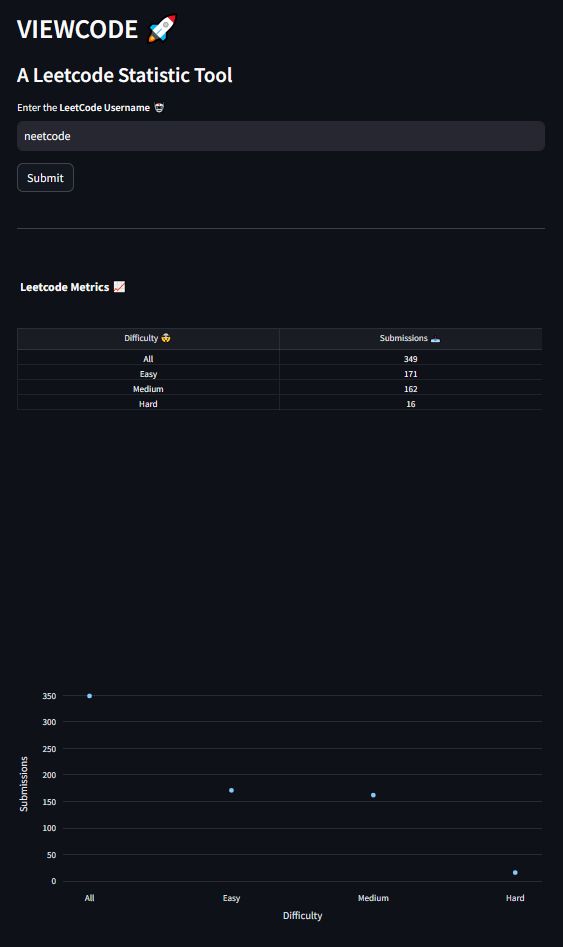Click the 'Difficulty' x-axis title
Image resolution: width=563 pixels, height=947 pixels.
point(303,916)
